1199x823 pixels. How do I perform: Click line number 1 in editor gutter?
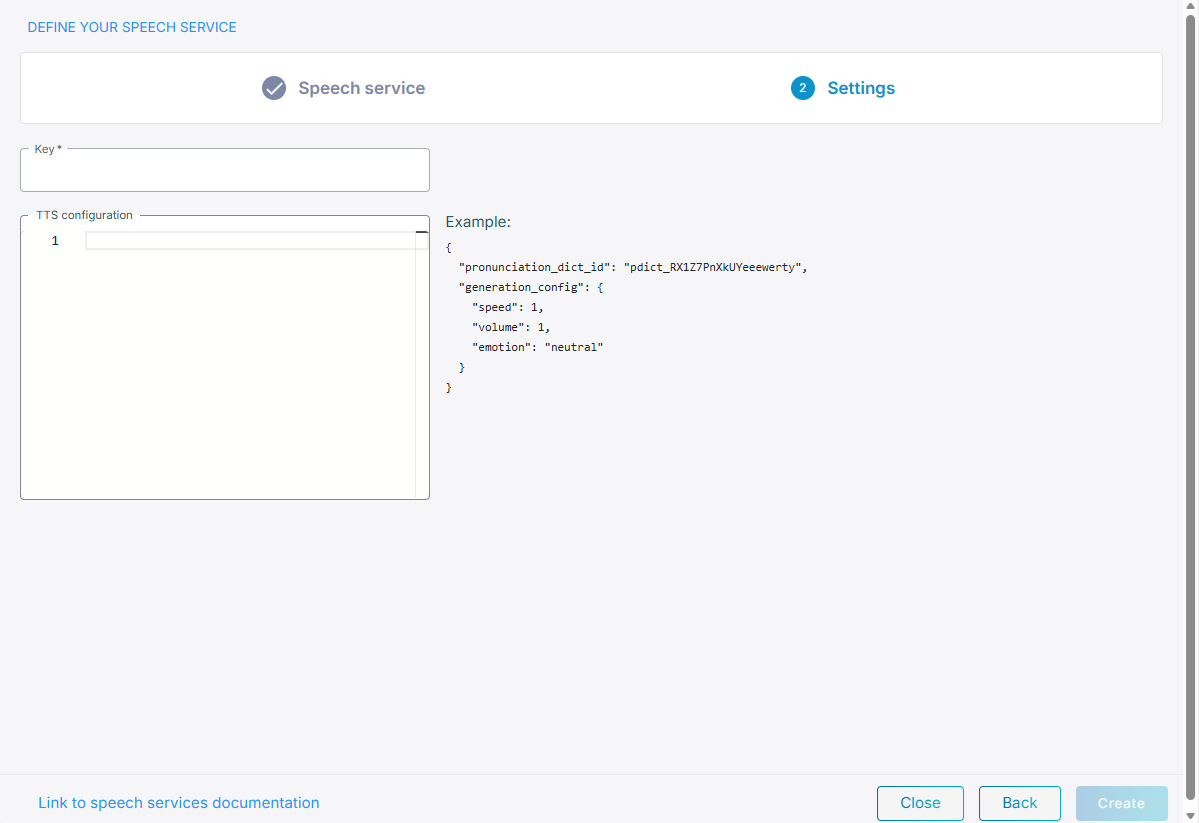coord(55,241)
